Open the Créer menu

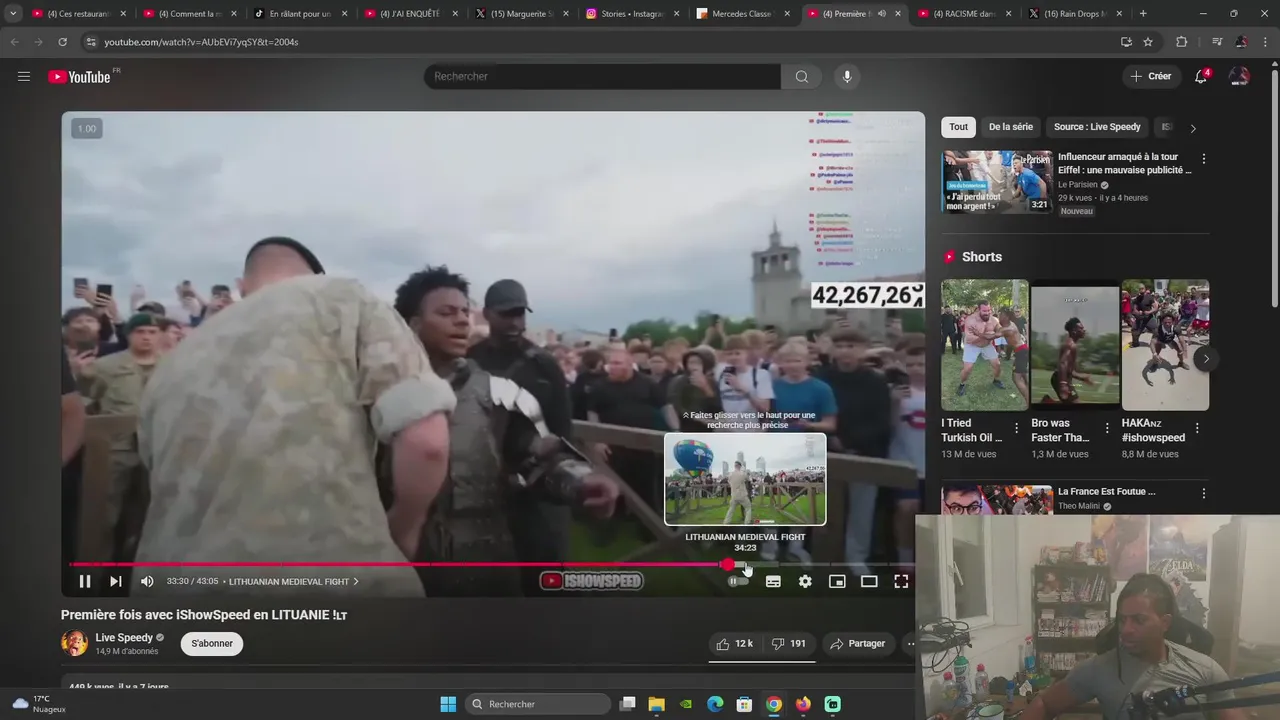[1151, 76]
